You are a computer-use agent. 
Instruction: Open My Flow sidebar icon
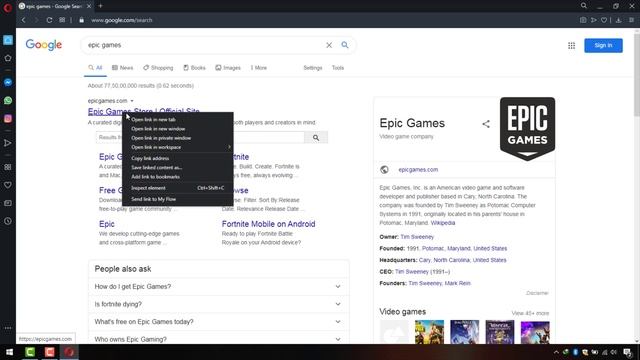tap(8, 143)
